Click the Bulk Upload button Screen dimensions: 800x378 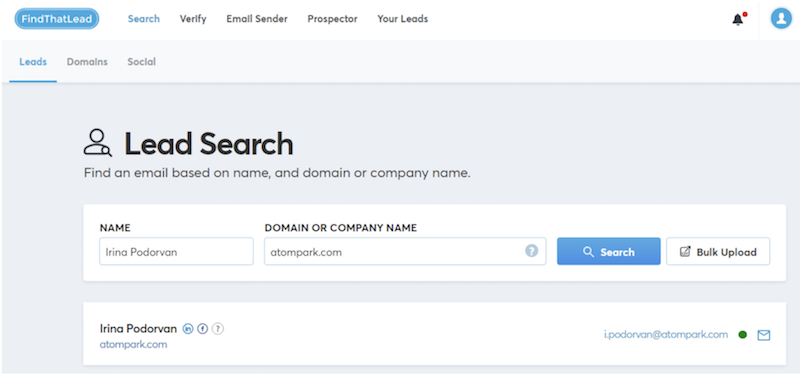718,251
